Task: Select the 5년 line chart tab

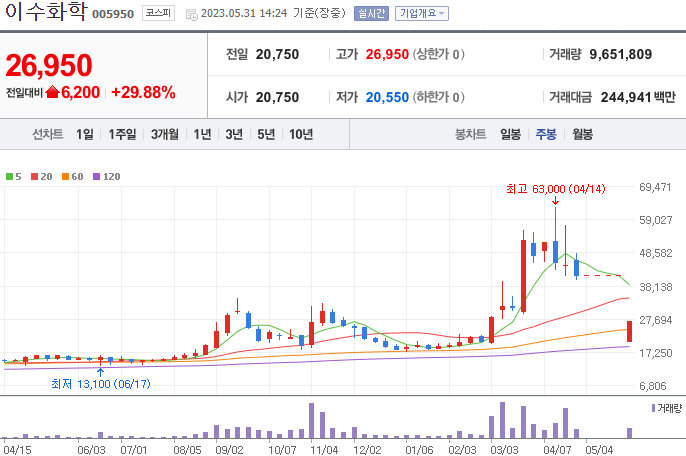Action: (266, 134)
